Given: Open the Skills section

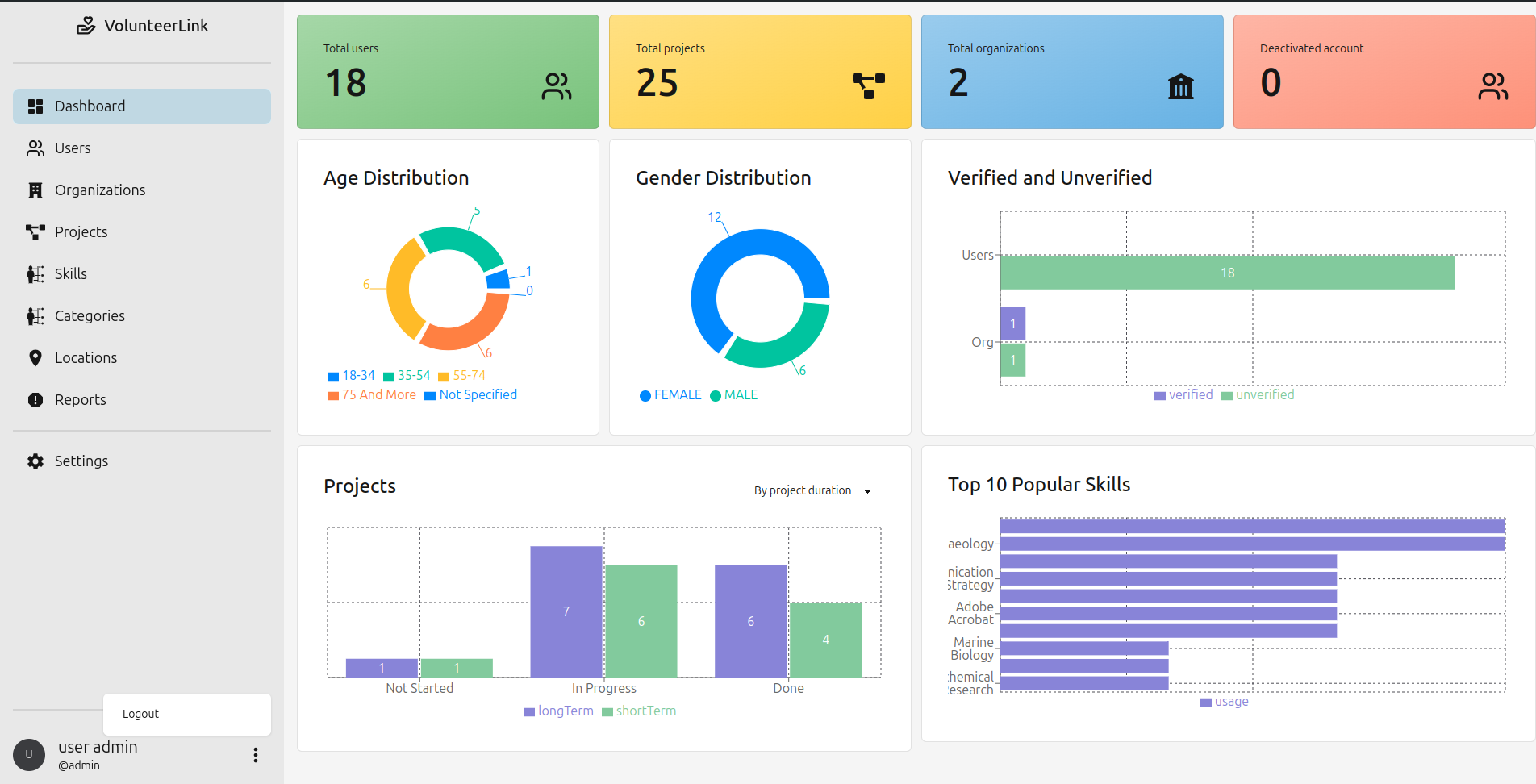Looking at the screenshot, I should point(142,274).
